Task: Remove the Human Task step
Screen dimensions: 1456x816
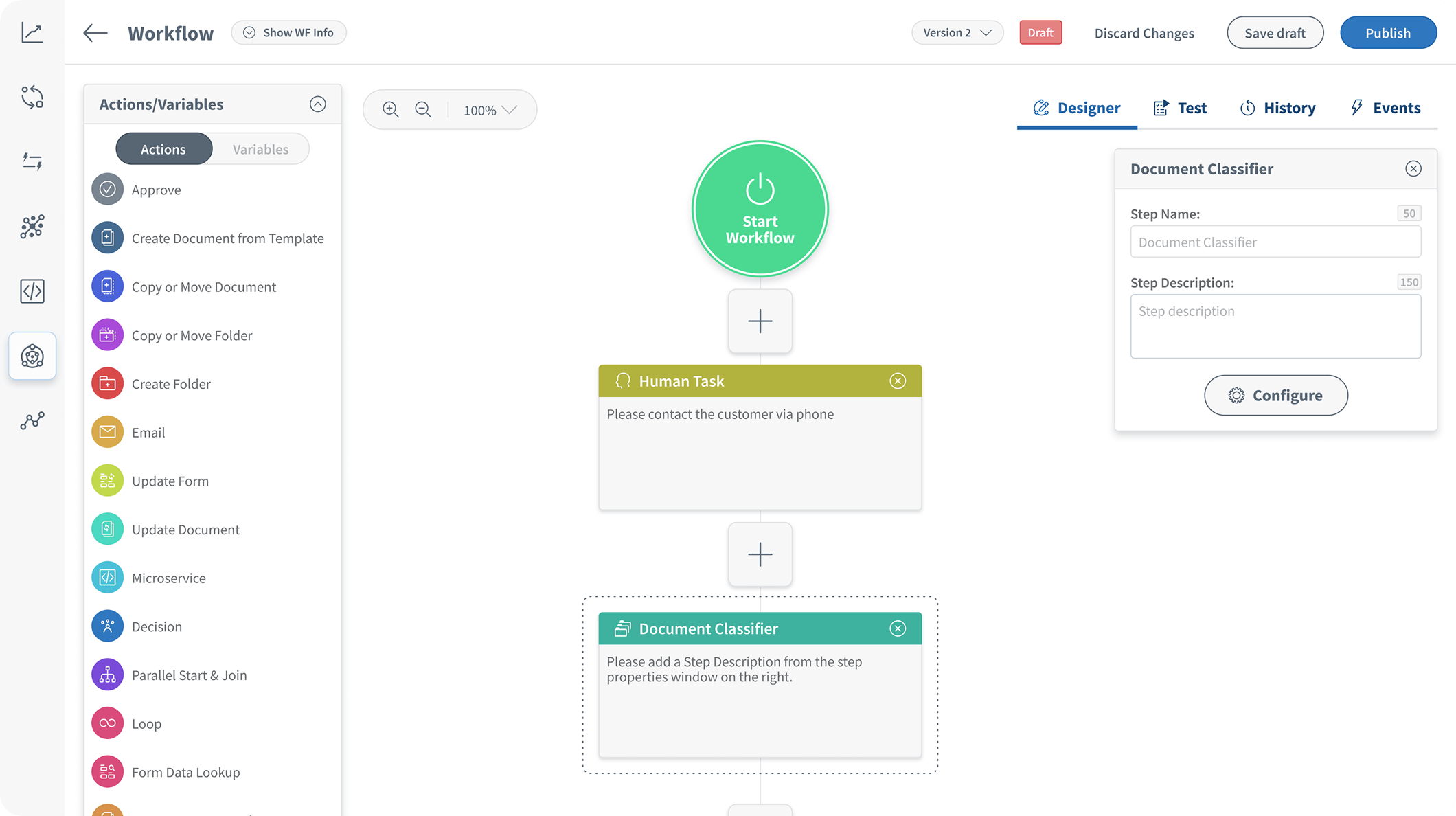Action: coord(898,381)
